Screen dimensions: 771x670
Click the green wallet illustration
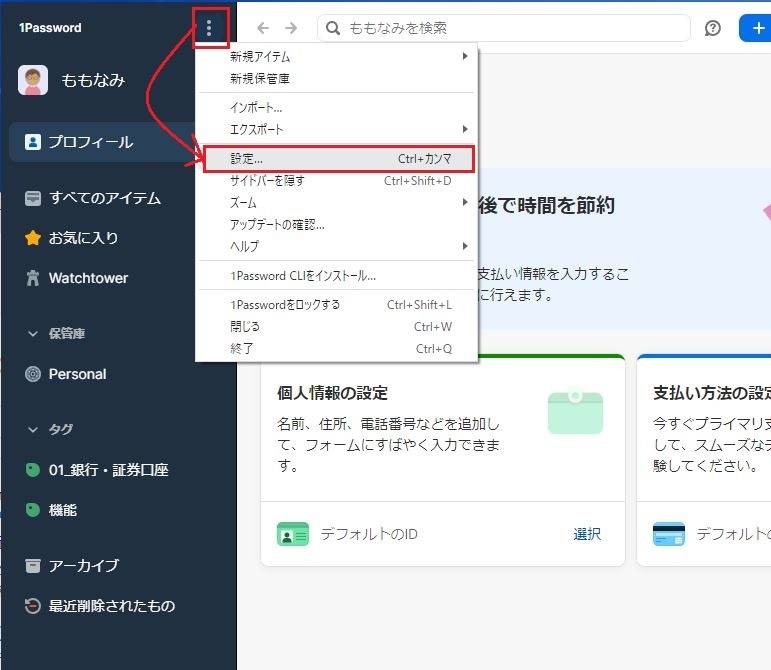coord(575,411)
